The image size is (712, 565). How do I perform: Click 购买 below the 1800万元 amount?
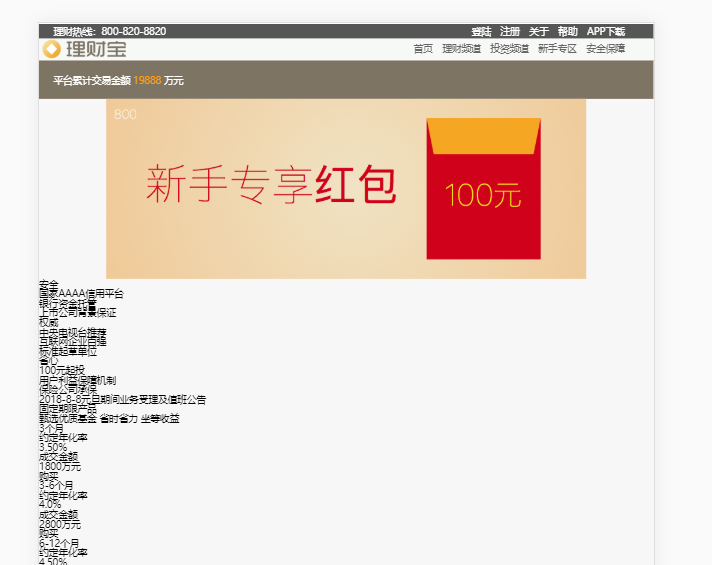pyautogui.click(x=49, y=476)
